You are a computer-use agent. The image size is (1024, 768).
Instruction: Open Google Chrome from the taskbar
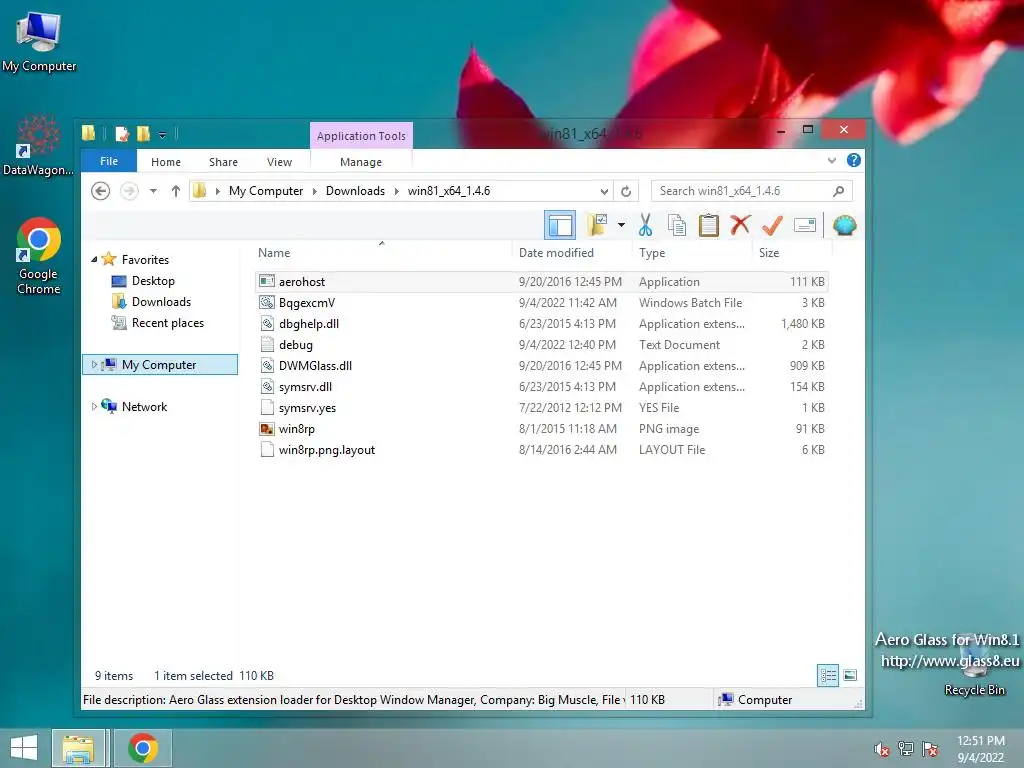143,748
